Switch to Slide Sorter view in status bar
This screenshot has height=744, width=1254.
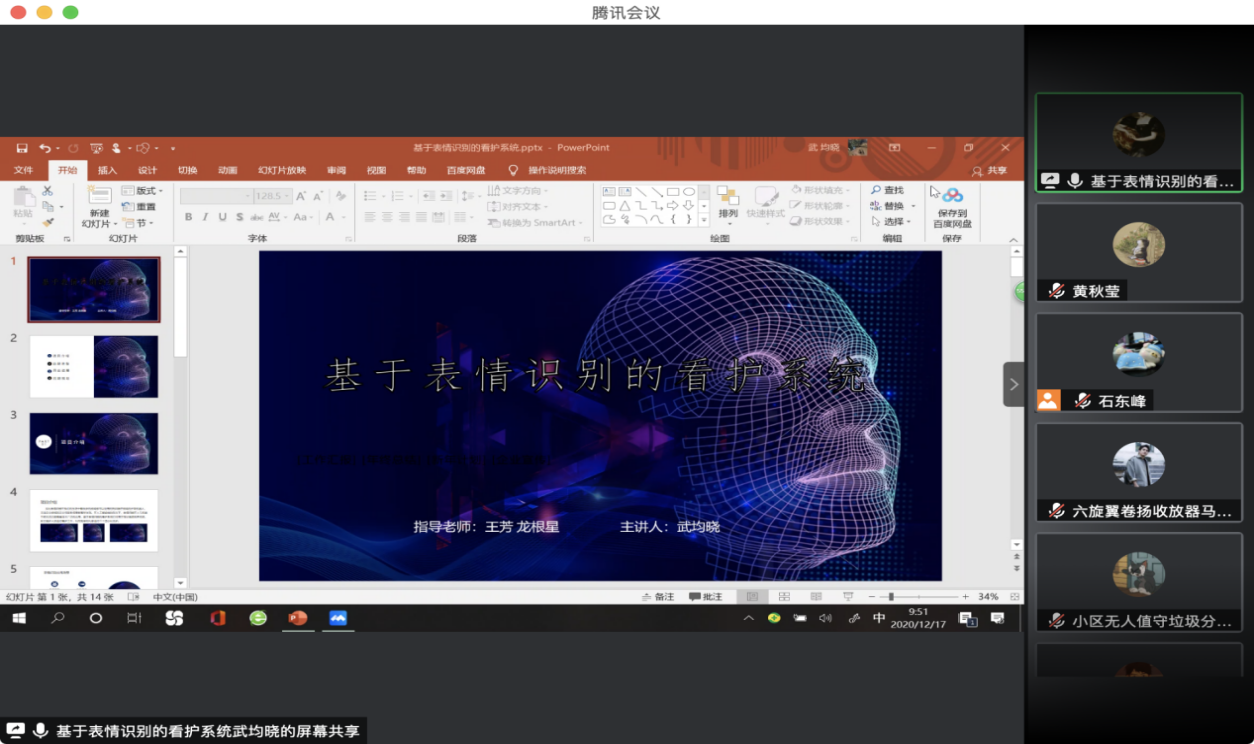(784, 596)
